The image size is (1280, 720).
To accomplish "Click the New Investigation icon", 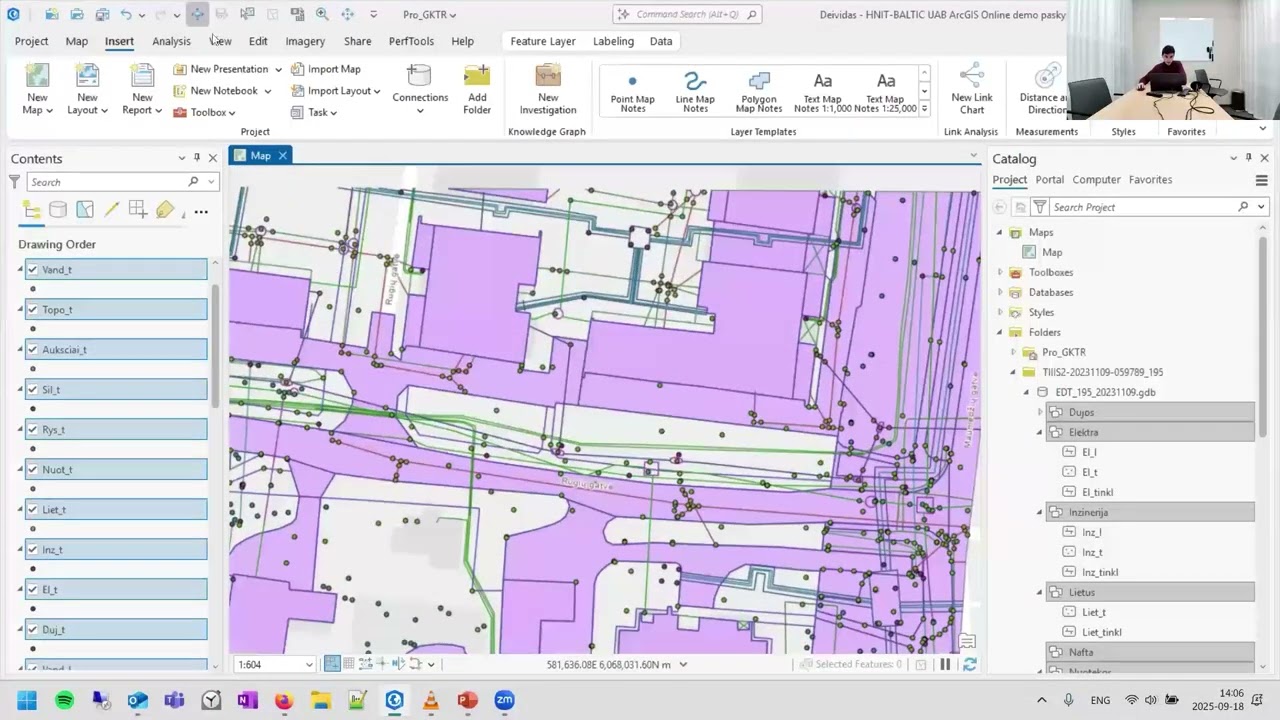I will 548,76.
